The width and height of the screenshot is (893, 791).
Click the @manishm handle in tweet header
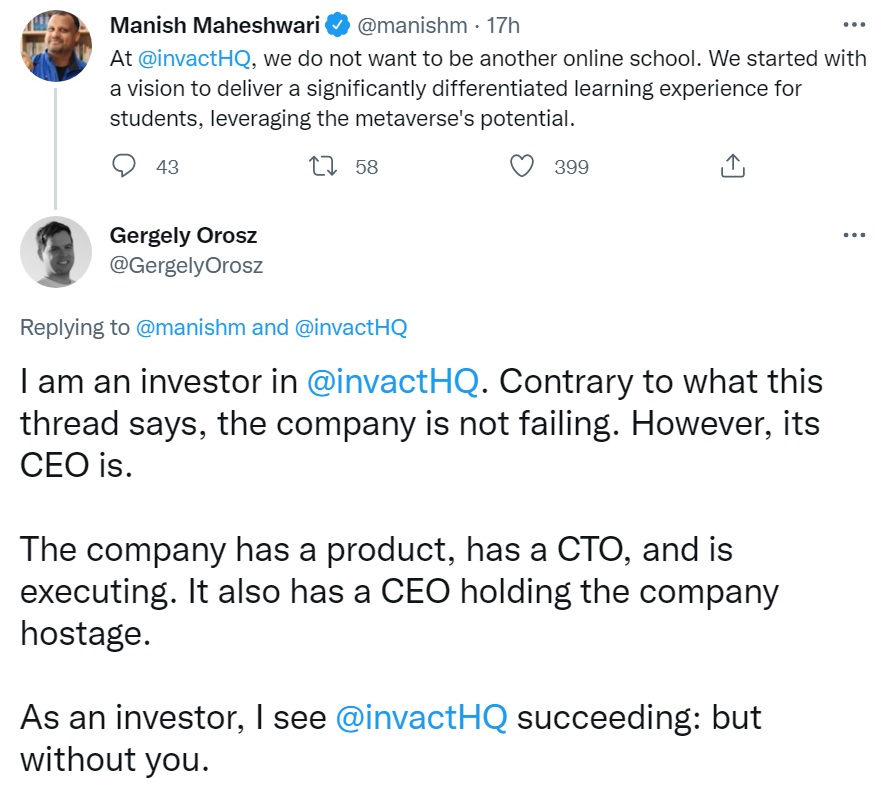[x=412, y=25]
